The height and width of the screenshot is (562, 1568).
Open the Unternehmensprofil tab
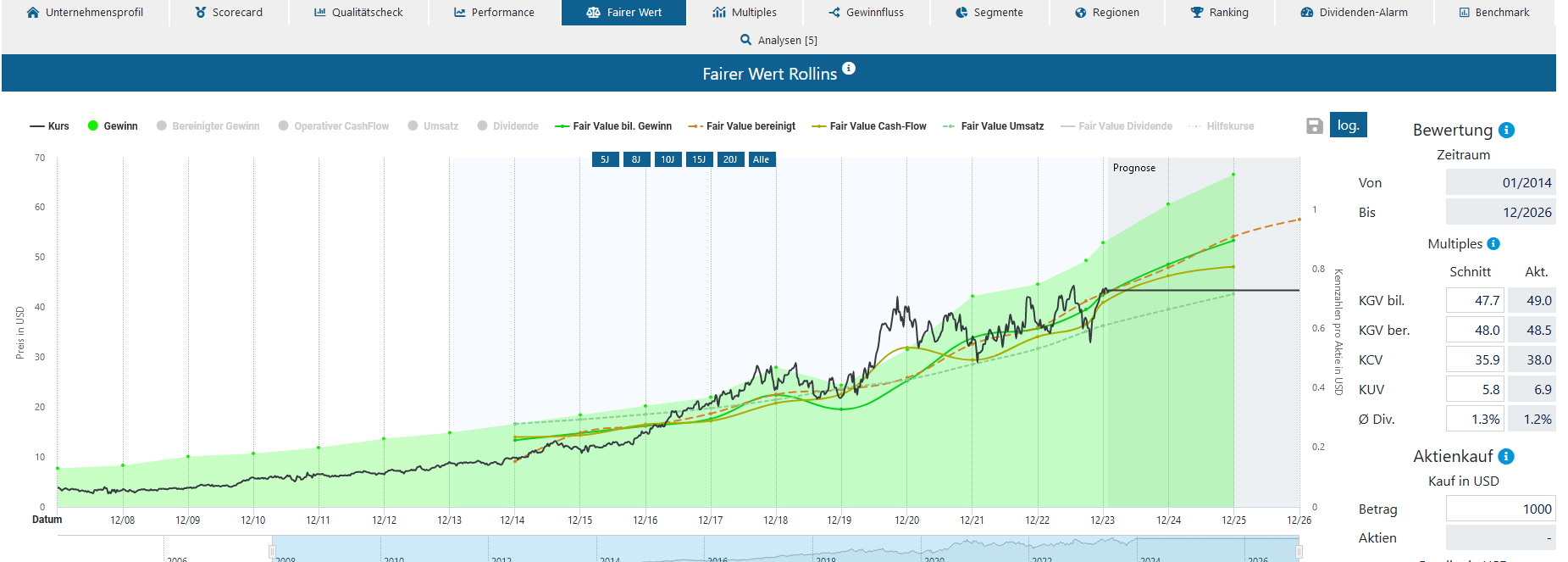click(86, 13)
